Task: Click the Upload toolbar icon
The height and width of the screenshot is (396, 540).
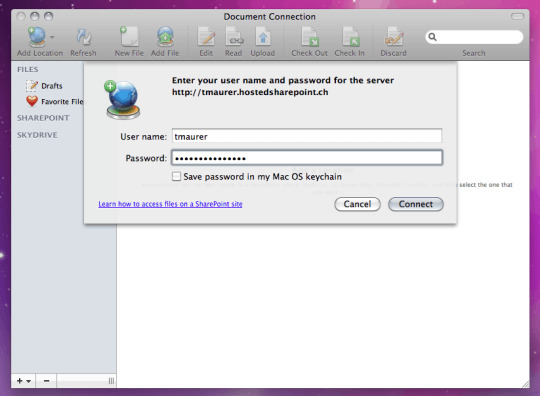Action: pyautogui.click(x=263, y=37)
